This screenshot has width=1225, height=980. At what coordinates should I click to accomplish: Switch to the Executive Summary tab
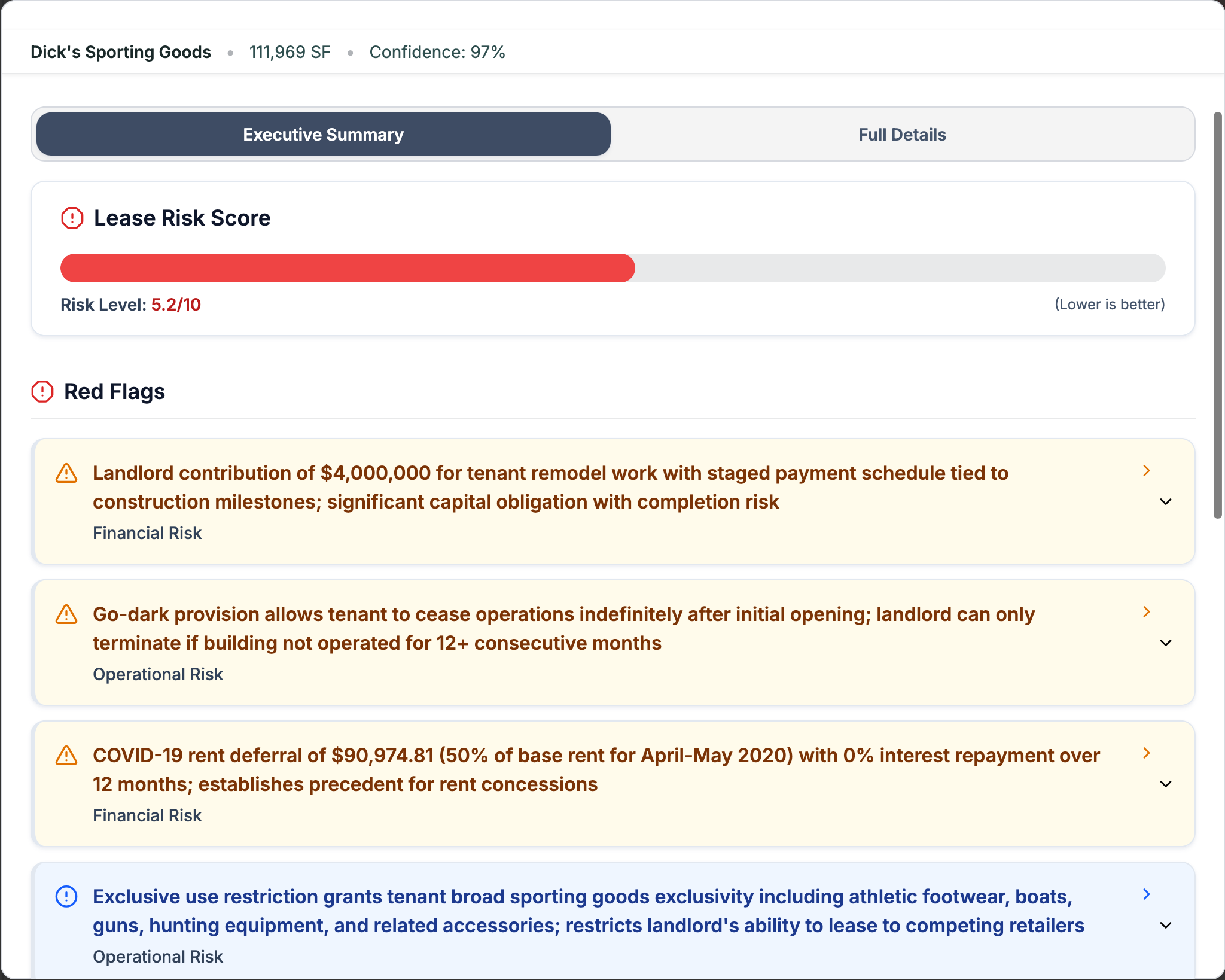(323, 135)
